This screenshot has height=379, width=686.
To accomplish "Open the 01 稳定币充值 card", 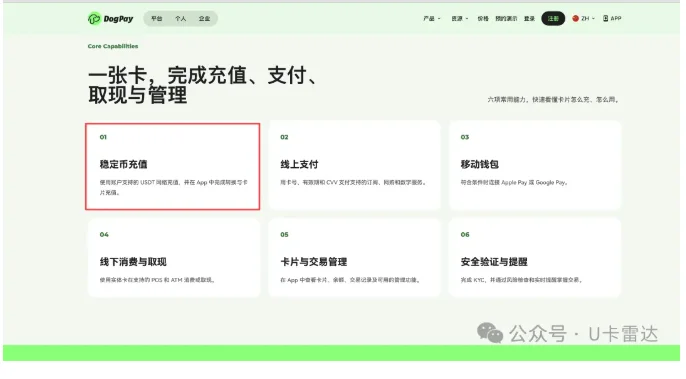I will pyautogui.click(x=173, y=166).
